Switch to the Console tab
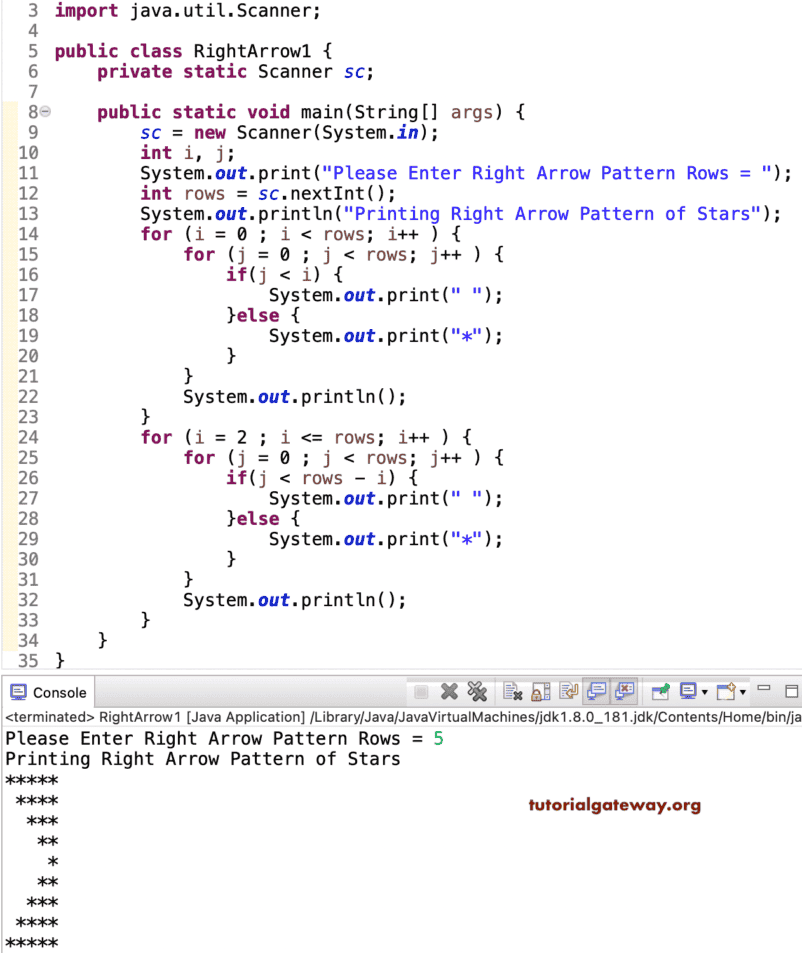 click(x=55, y=692)
